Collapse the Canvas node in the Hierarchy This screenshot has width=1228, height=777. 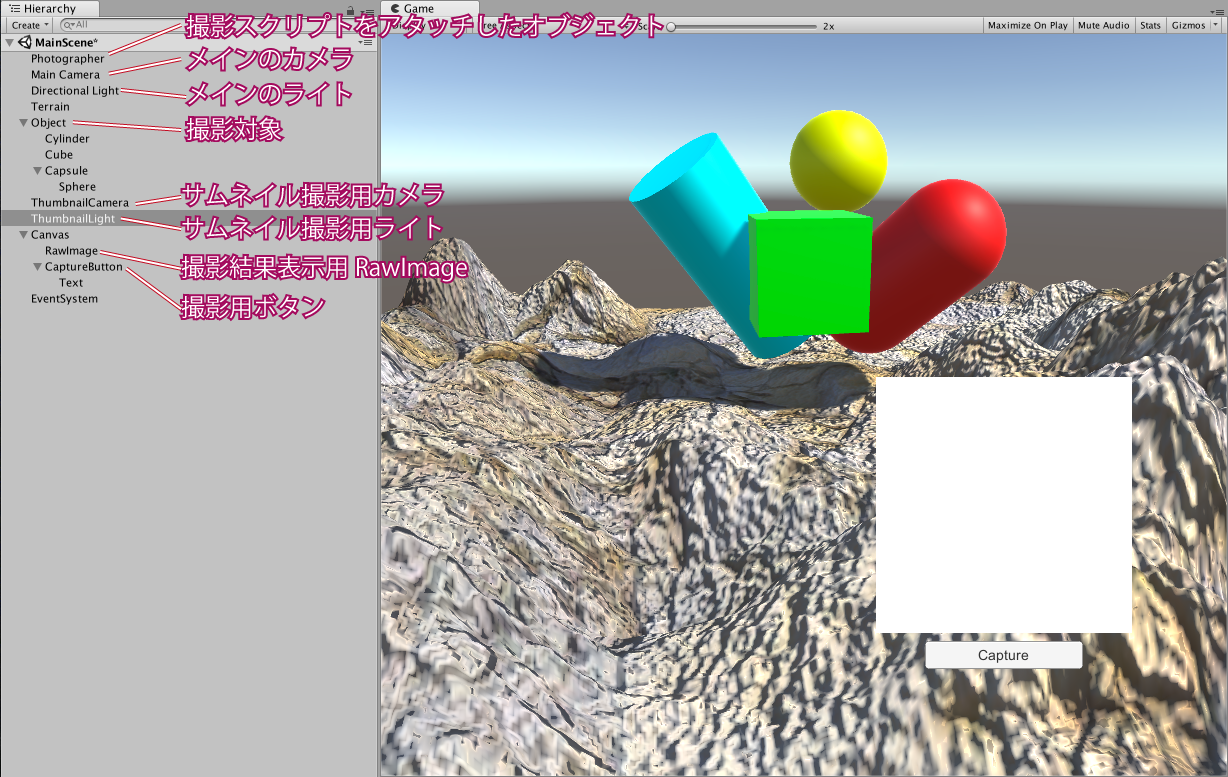click(23, 235)
